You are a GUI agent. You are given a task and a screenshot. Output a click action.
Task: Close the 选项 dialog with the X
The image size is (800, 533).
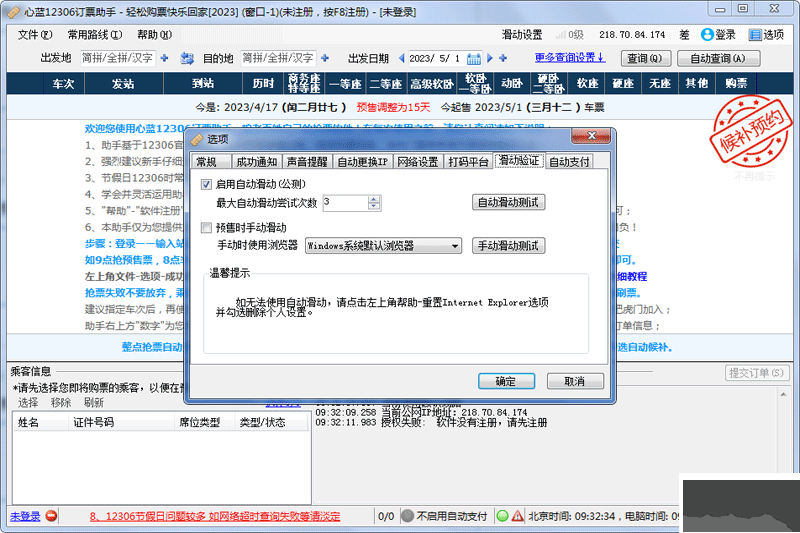click(x=591, y=136)
